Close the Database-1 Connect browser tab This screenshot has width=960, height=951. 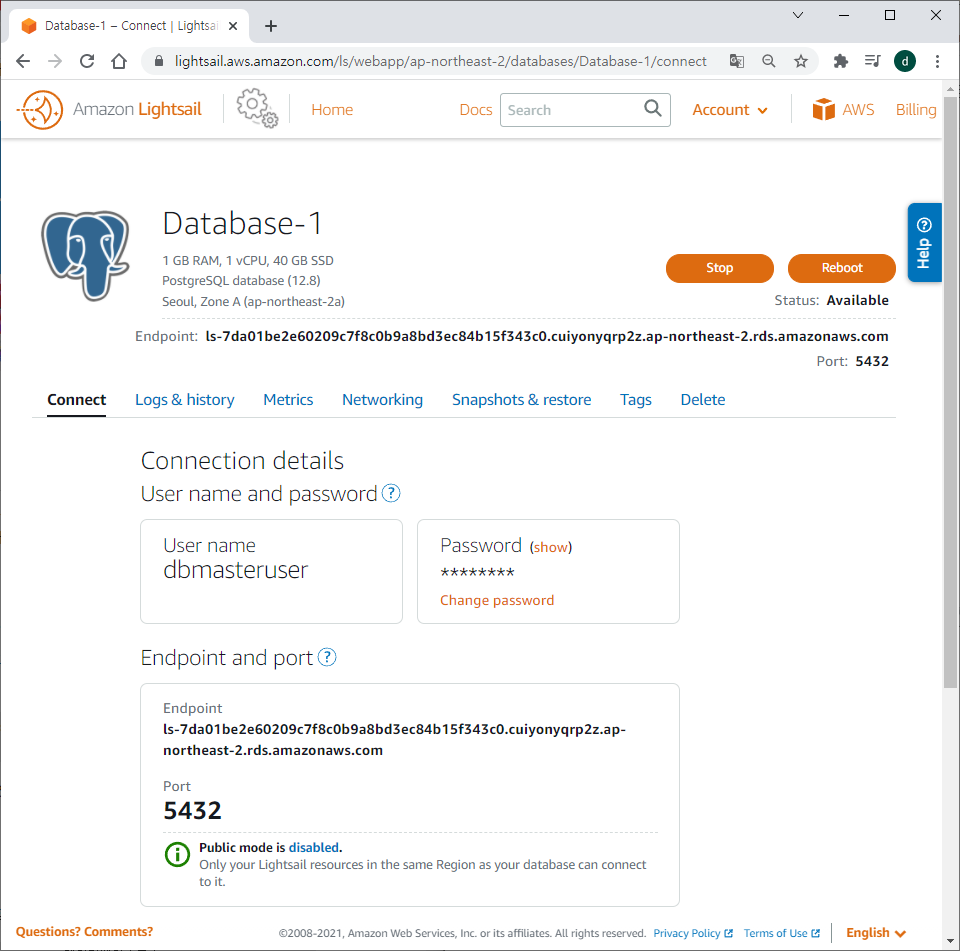pyautogui.click(x=233, y=26)
